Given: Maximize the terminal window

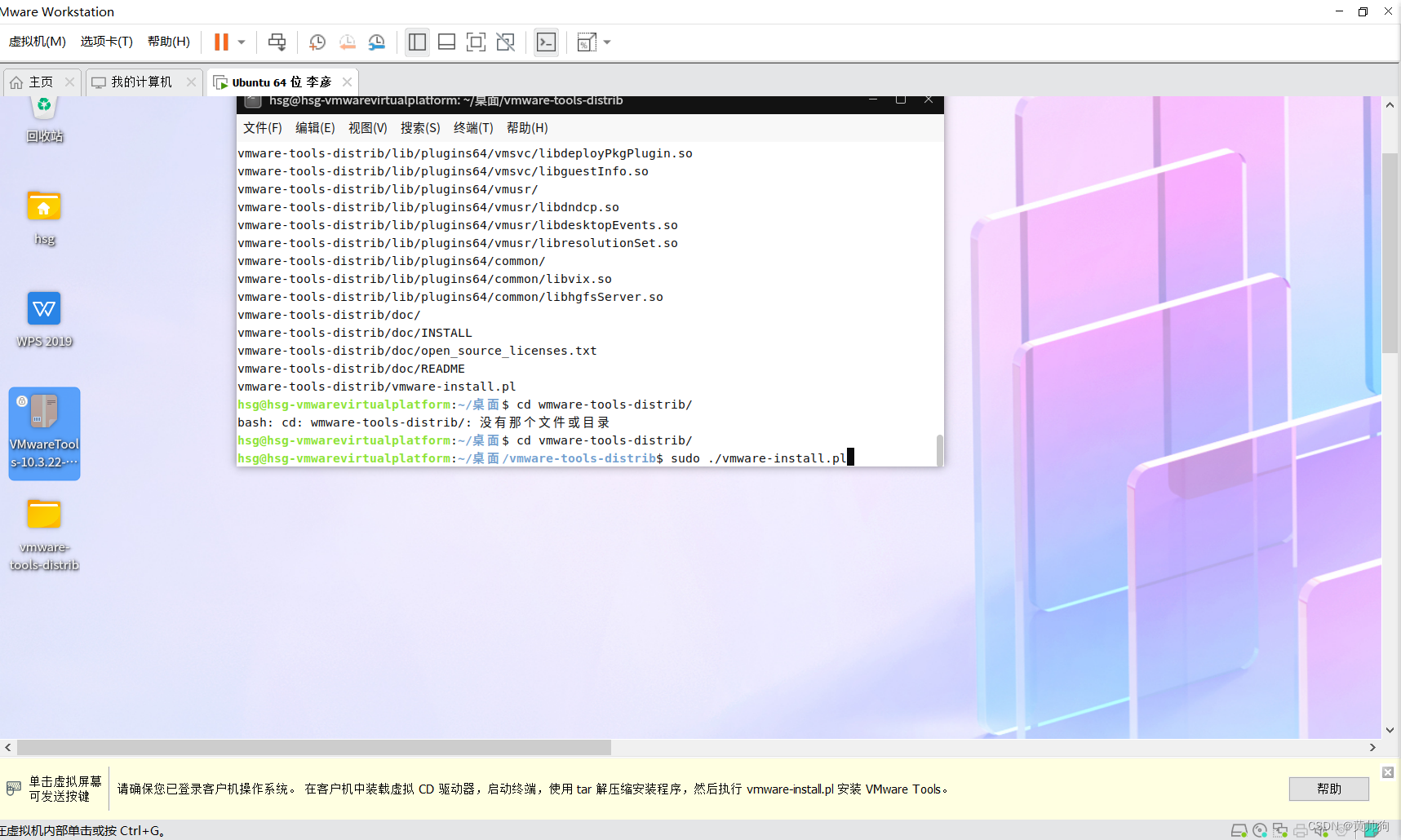Looking at the screenshot, I should [x=901, y=100].
